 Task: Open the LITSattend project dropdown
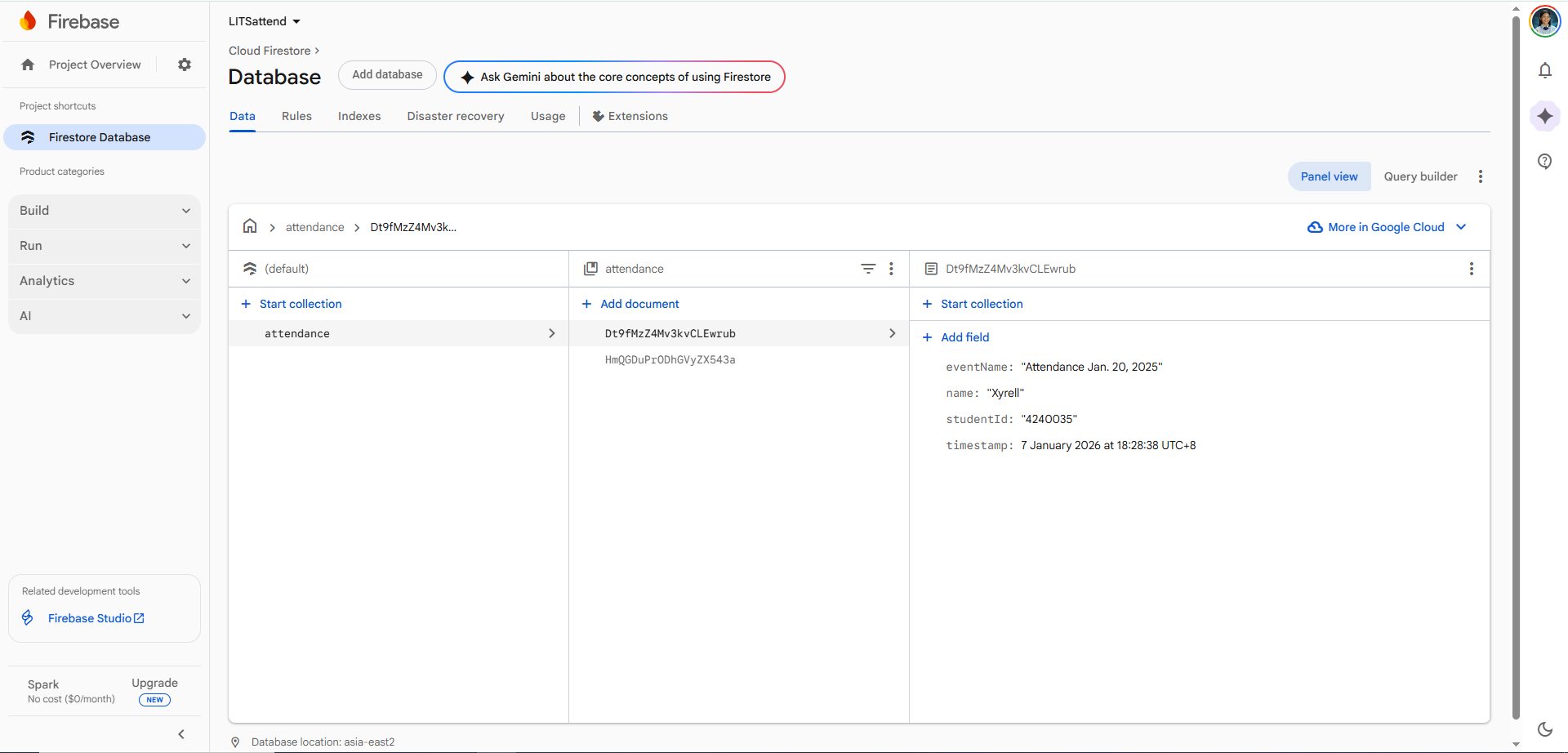264,21
